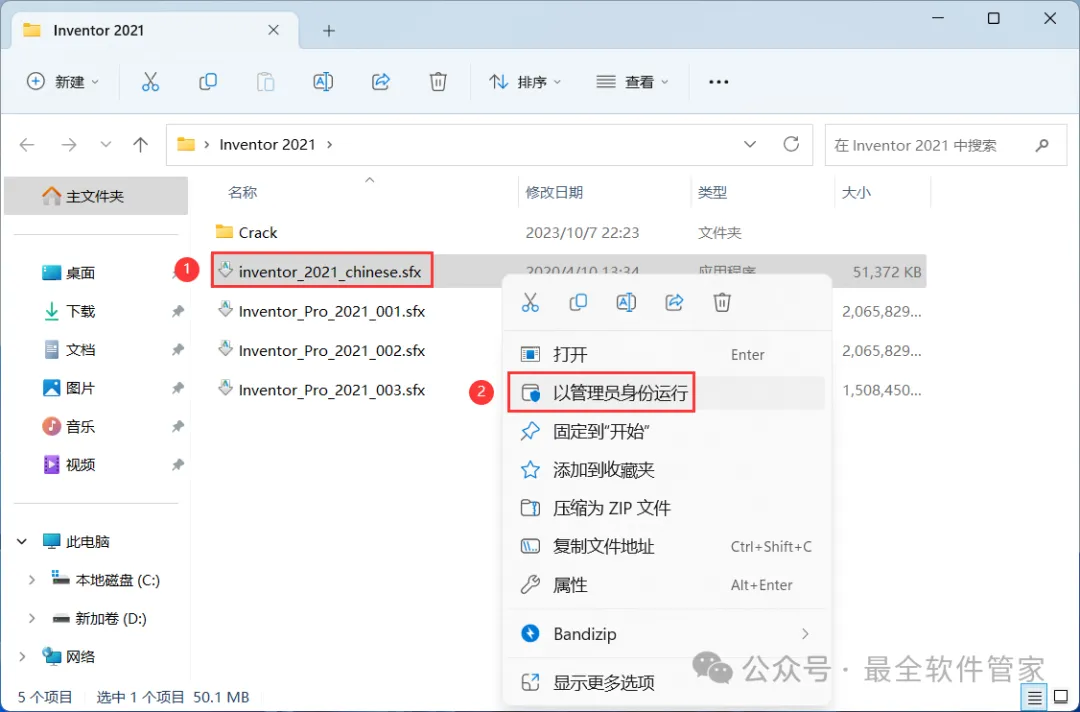Switch to details view in the status bar
1080x712 pixels.
click(x=1035, y=698)
